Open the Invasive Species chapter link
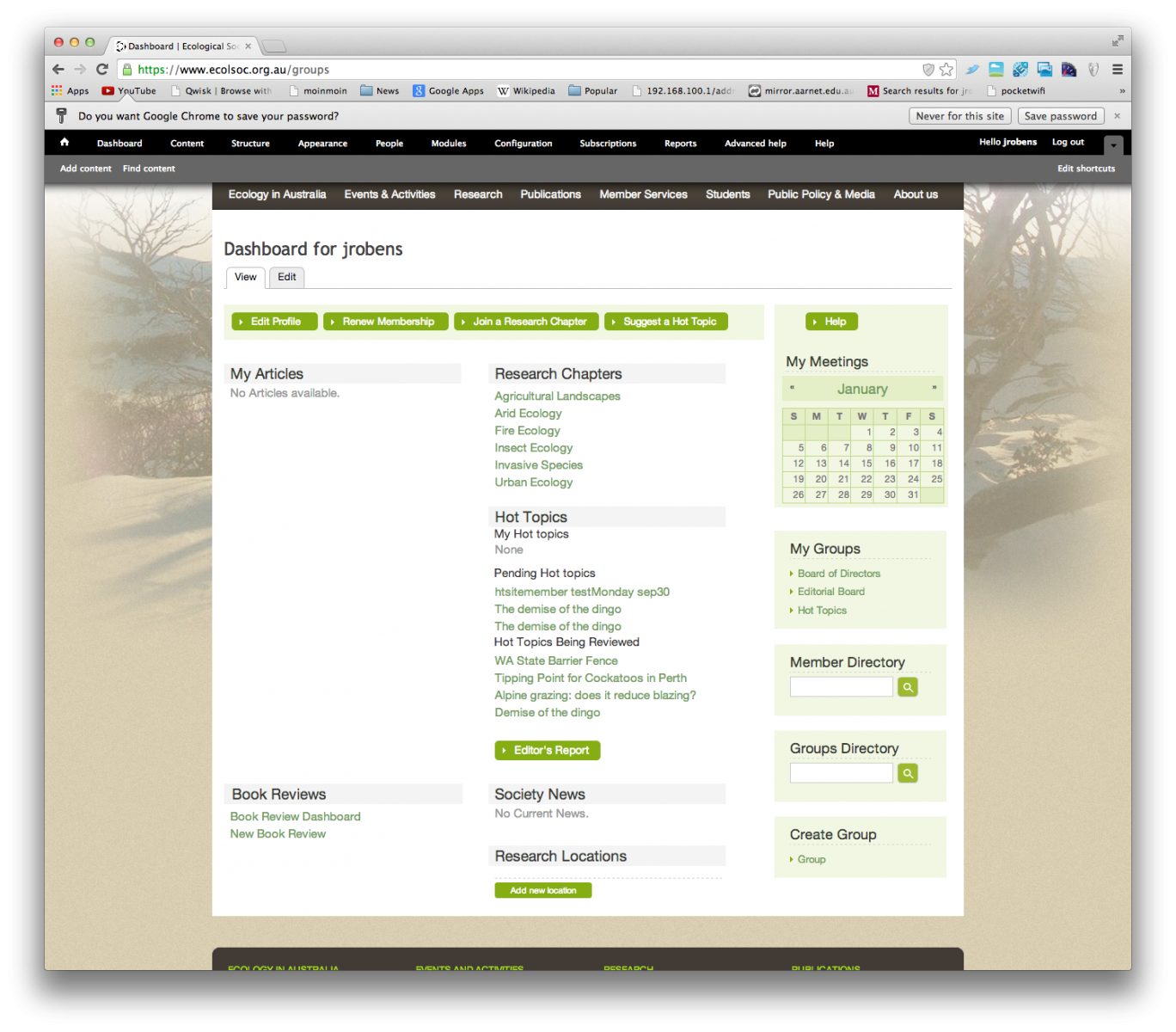This screenshot has width=1176, height=1032. point(538,465)
